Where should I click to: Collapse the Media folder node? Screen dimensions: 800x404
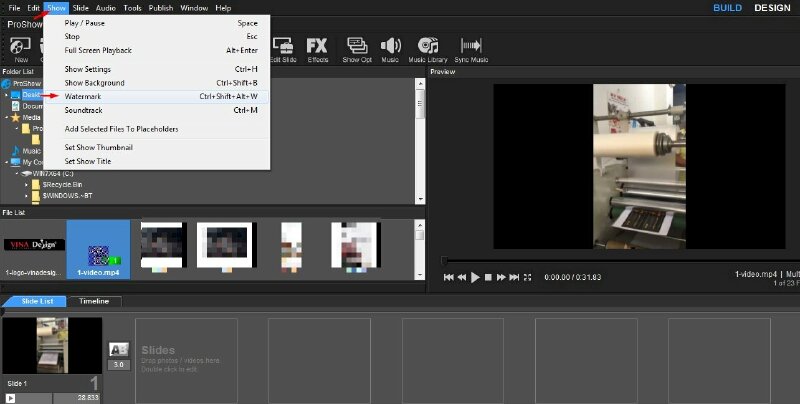7,117
